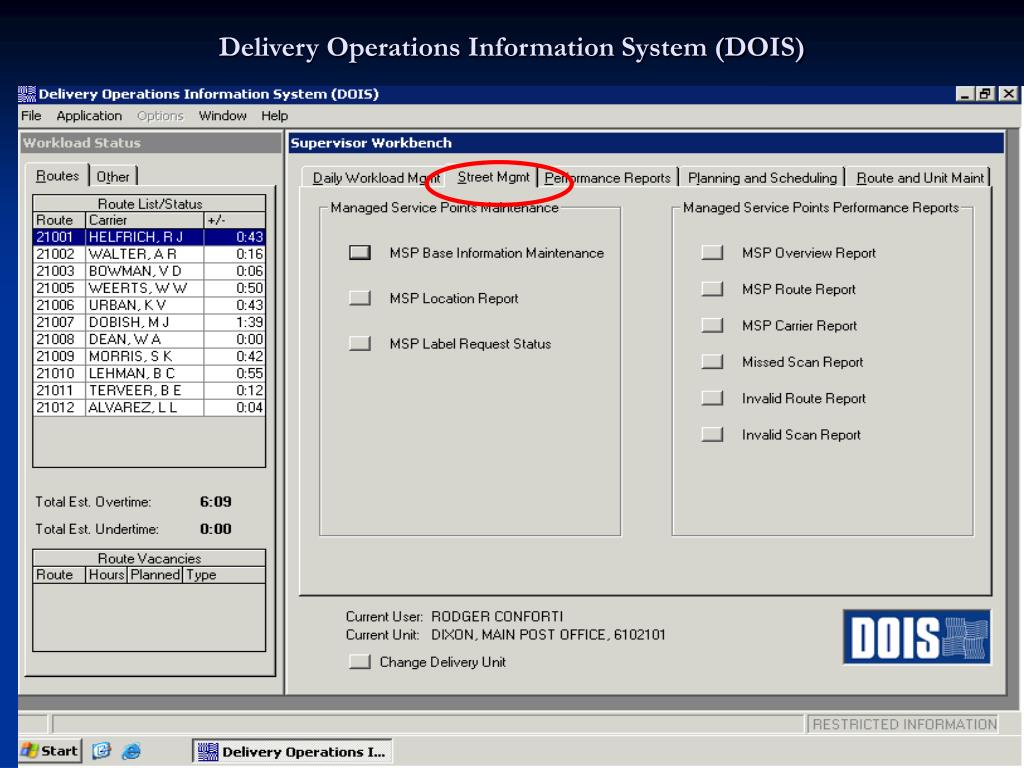Switch to the Other tab in Workload Status
The image size is (1024, 768).
tap(113, 176)
